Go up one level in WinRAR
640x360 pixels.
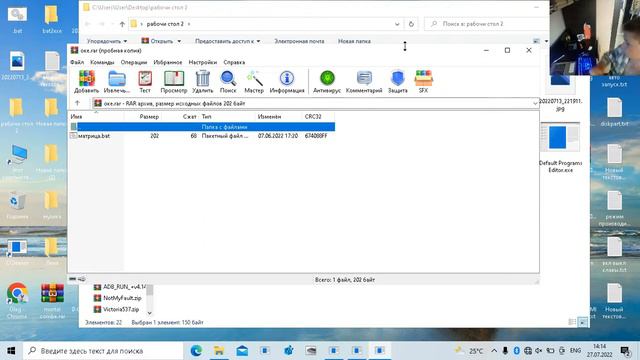(78, 103)
